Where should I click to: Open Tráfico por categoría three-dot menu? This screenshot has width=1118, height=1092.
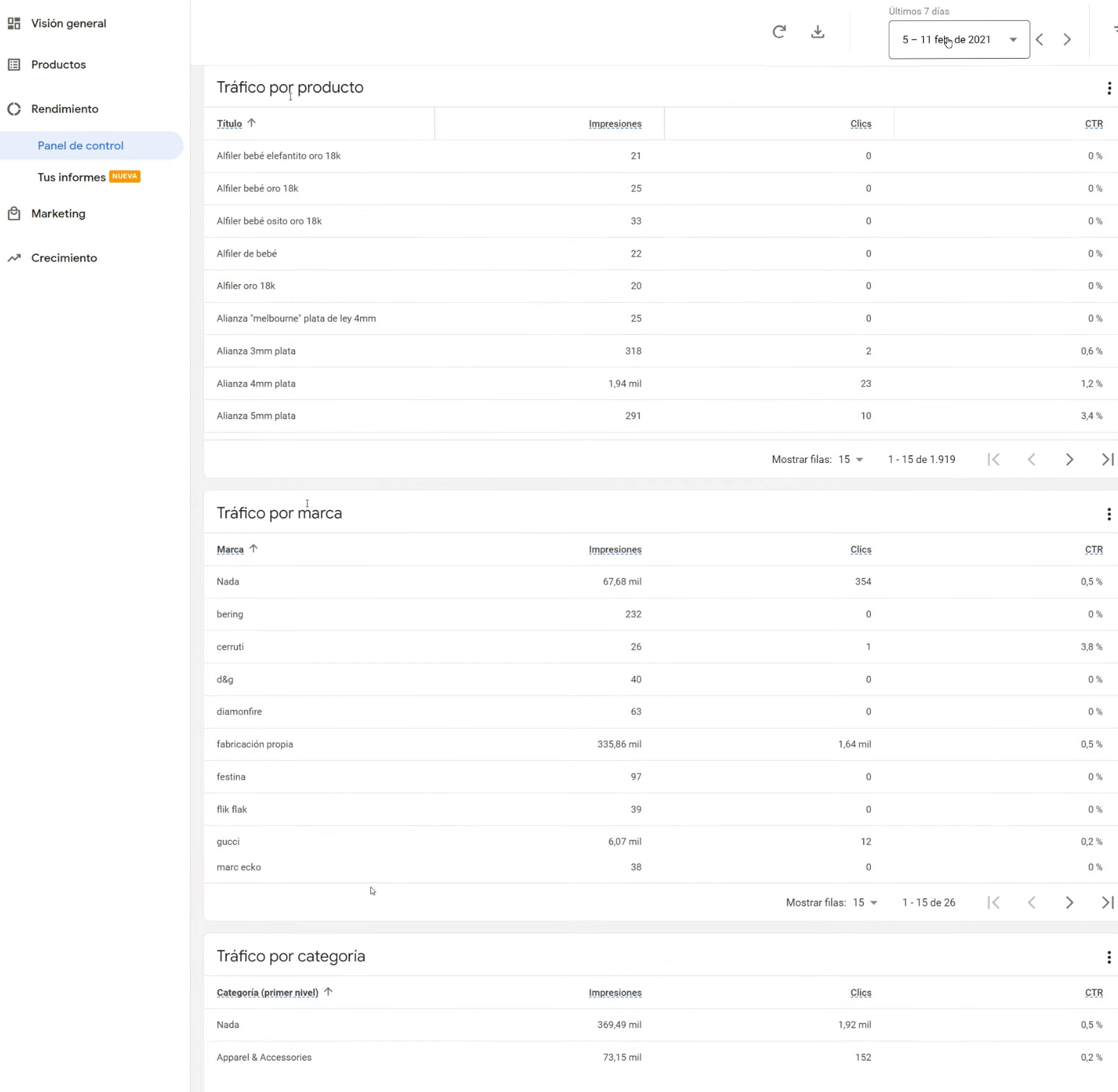coord(1109,957)
